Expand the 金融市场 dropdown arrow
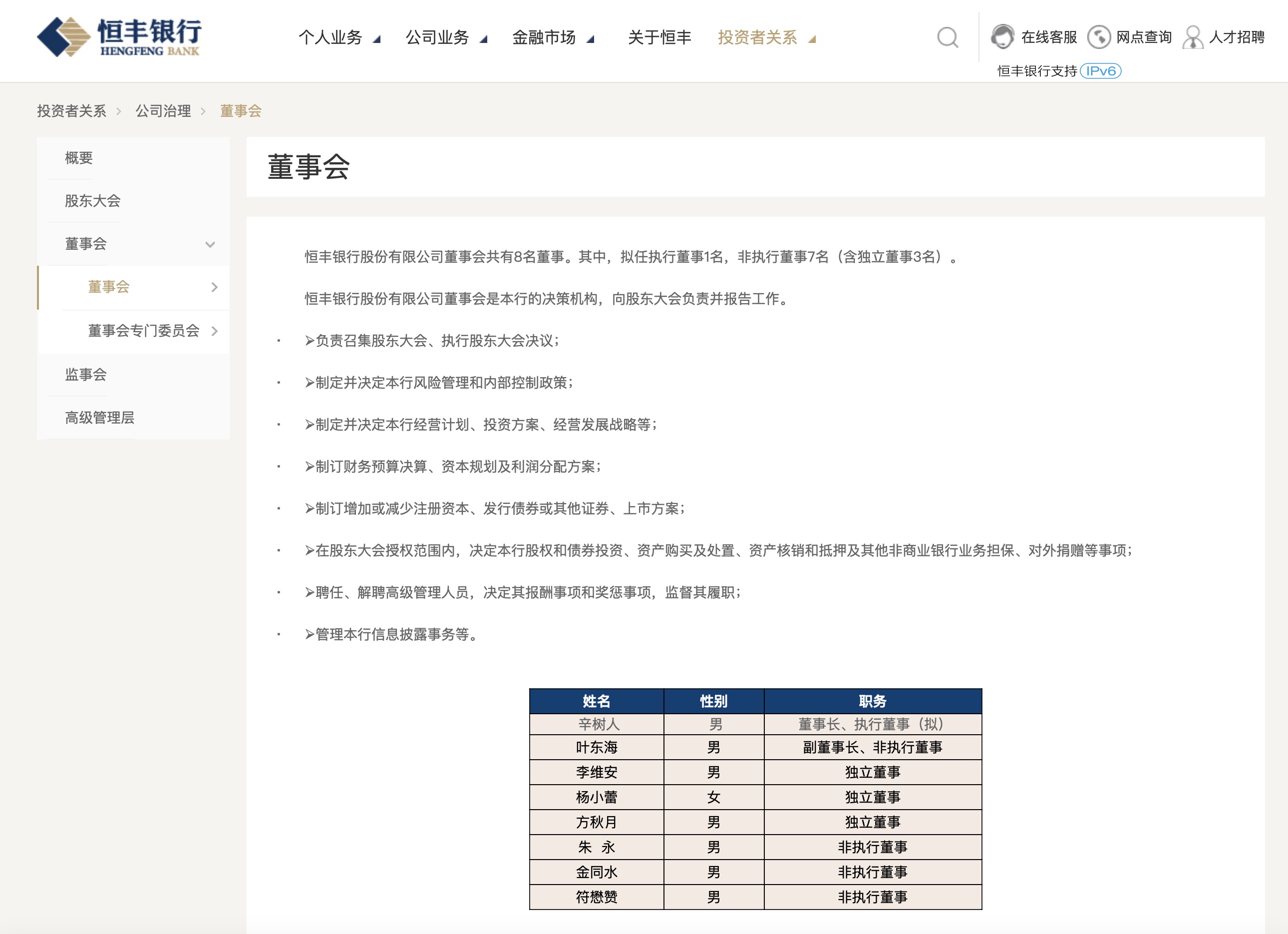This screenshot has height=934, width=1288. [590, 39]
